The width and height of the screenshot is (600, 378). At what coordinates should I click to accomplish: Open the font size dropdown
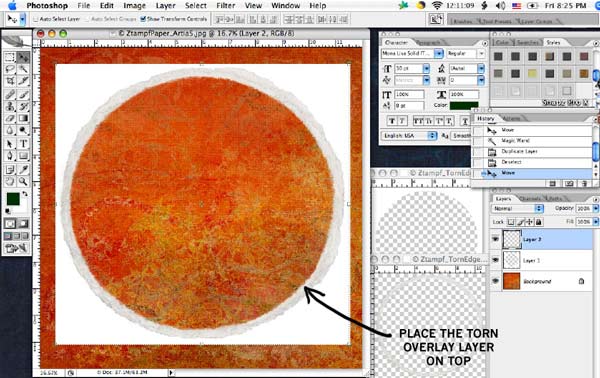[x=426, y=68]
